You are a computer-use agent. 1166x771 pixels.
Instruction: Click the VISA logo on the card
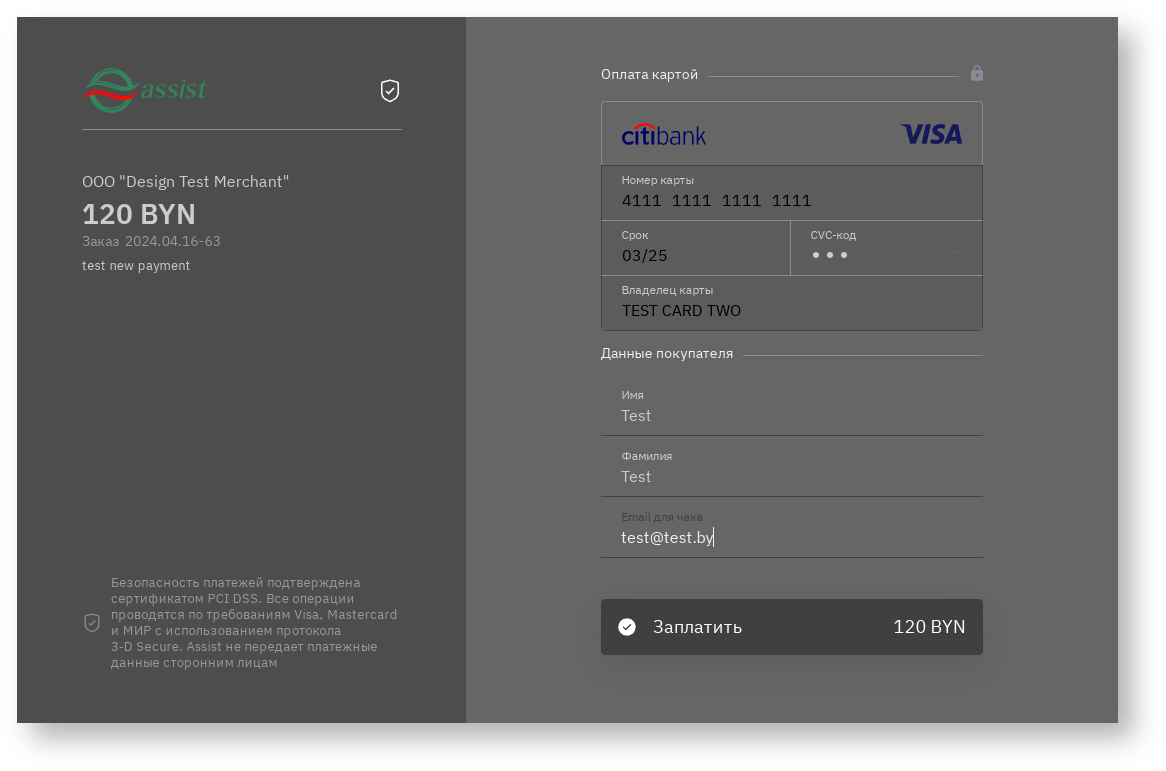[x=930, y=134]
